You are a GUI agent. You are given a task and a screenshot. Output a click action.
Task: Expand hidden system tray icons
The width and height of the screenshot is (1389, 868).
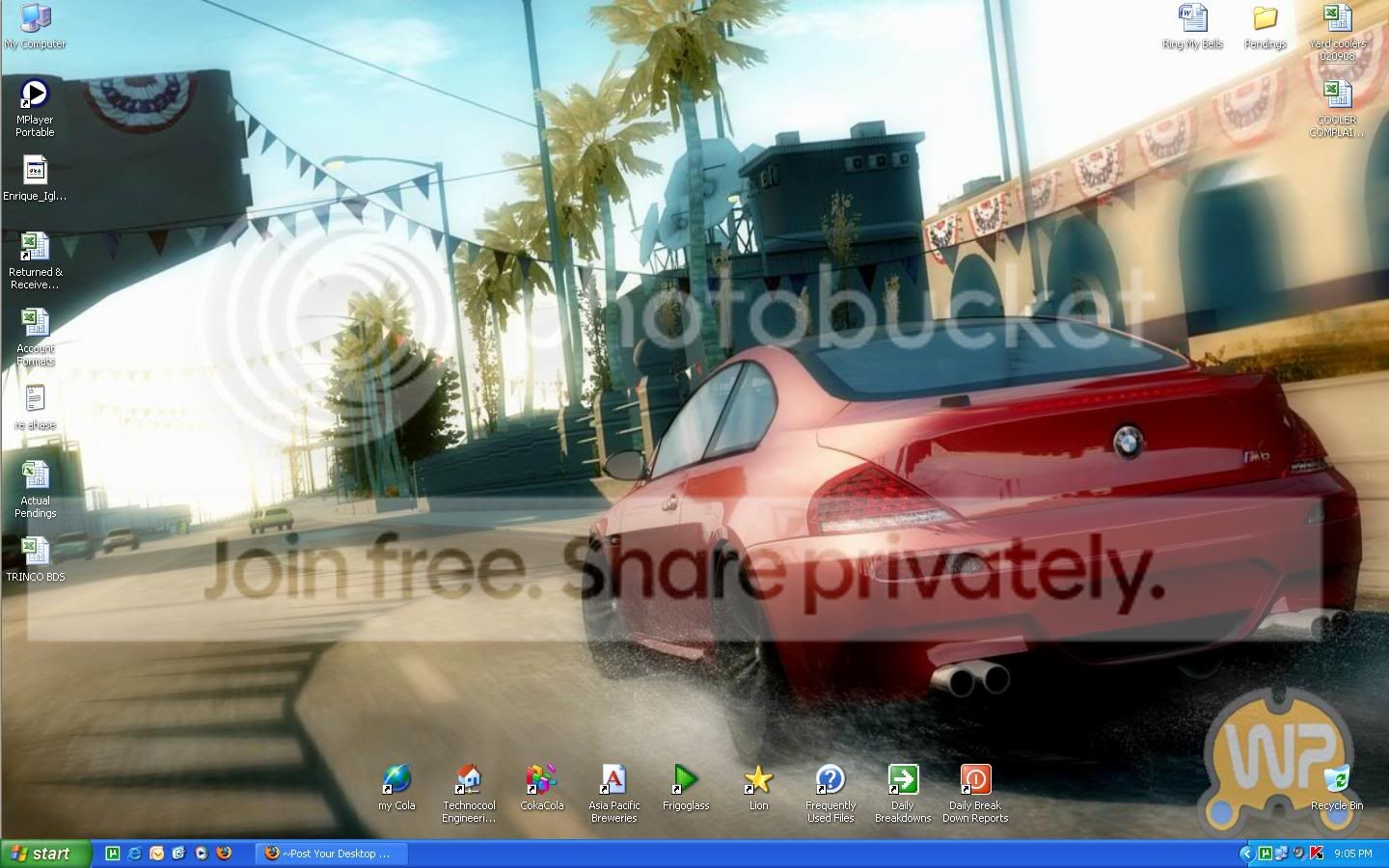pos(1247,854)
